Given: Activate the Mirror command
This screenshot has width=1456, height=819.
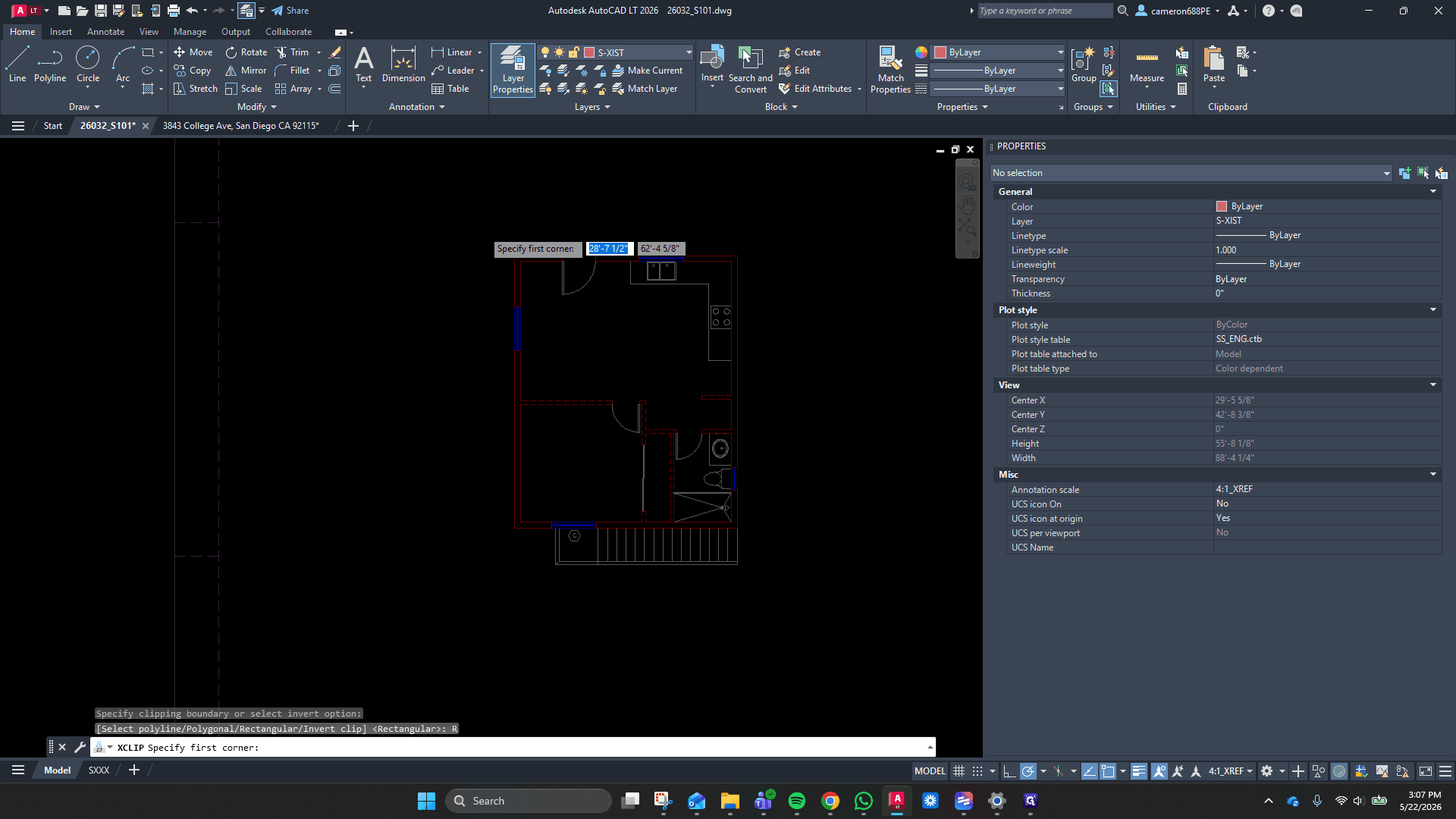Looking at the screenshot, I should [x=246, y=71].
